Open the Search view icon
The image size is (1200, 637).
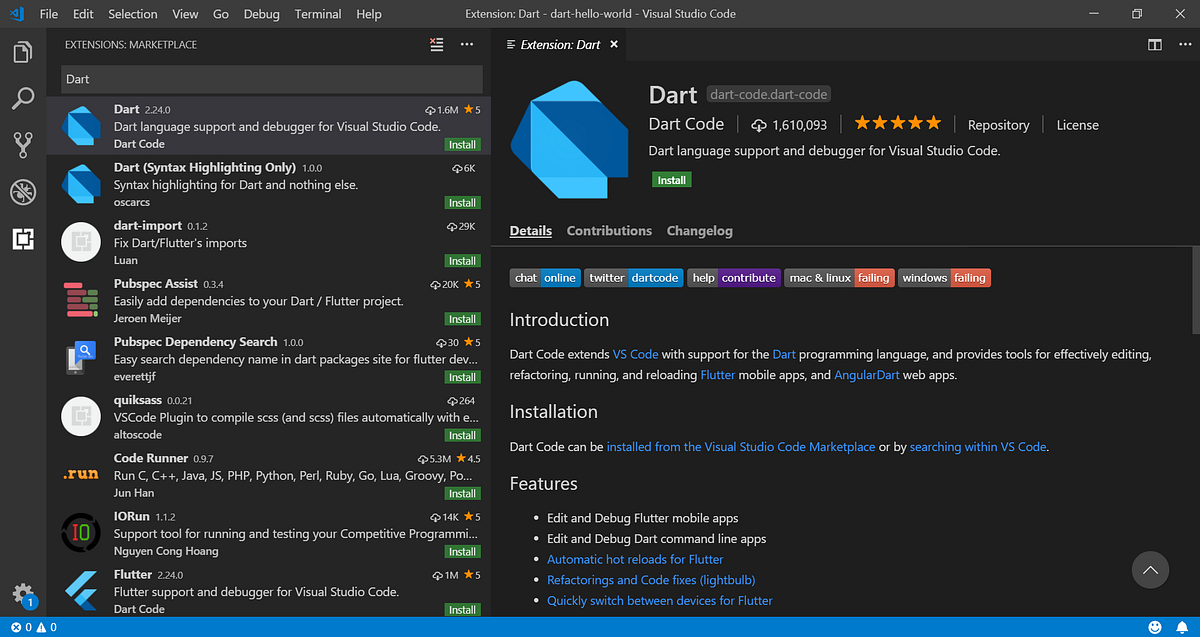[x=22, y=98]
